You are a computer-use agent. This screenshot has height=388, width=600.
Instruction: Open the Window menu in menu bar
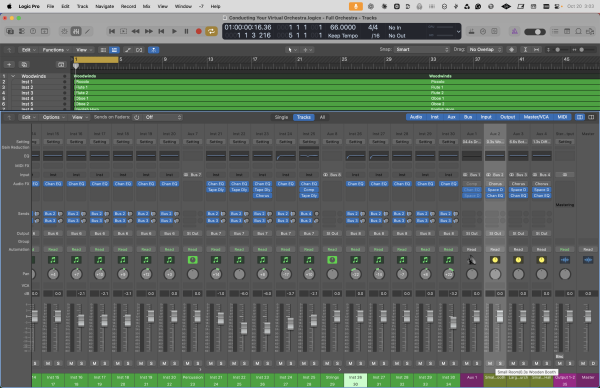[x=183, y=6]
